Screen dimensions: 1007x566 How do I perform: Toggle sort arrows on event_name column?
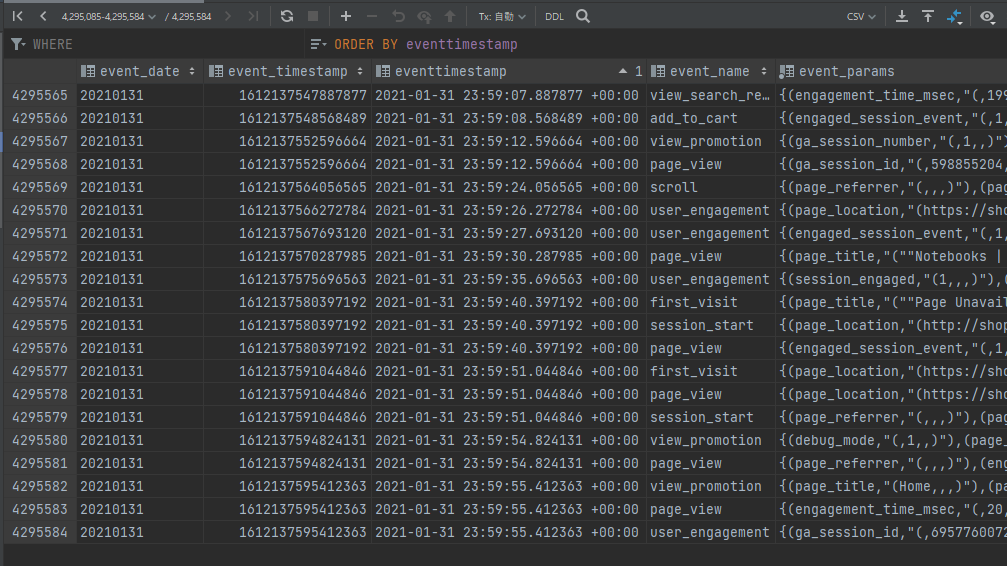(x=764, y=71)
